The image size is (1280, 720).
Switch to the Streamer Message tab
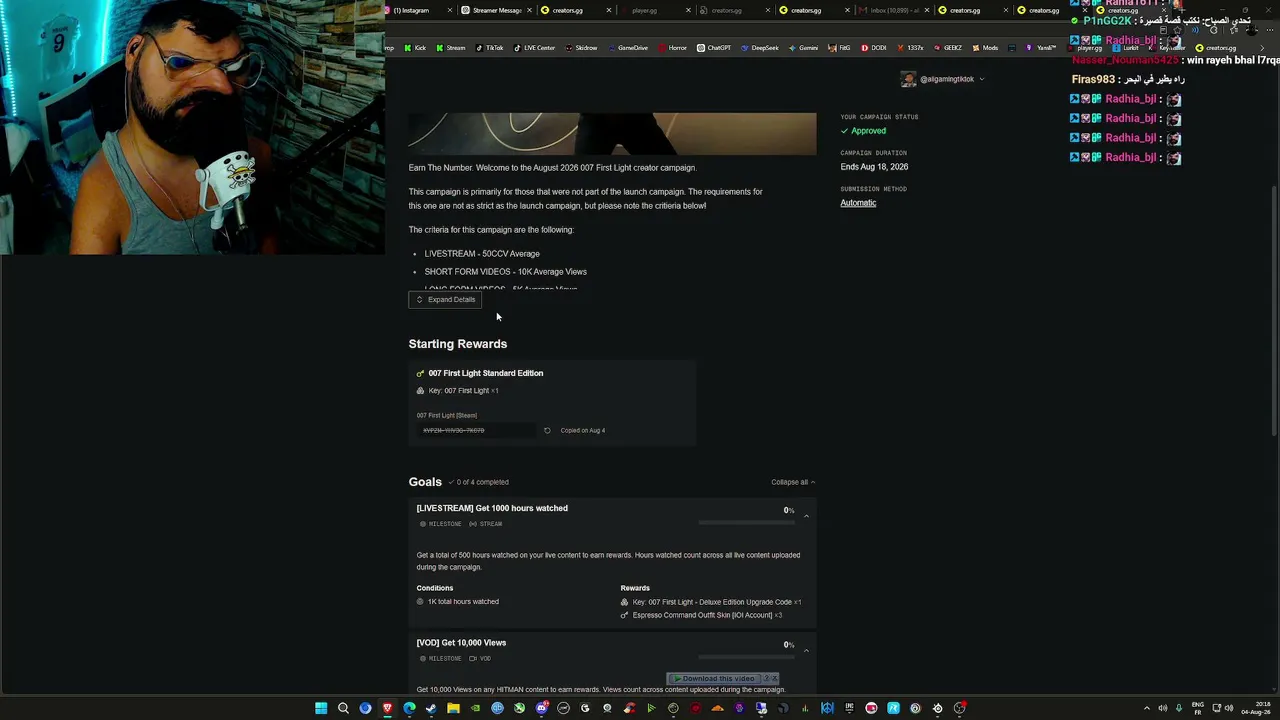tap(496, 10)
